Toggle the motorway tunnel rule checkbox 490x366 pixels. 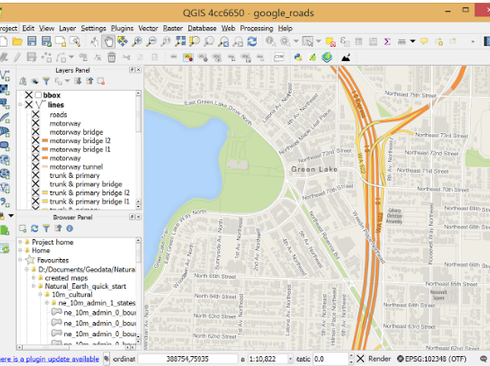[x=35, y=167]
